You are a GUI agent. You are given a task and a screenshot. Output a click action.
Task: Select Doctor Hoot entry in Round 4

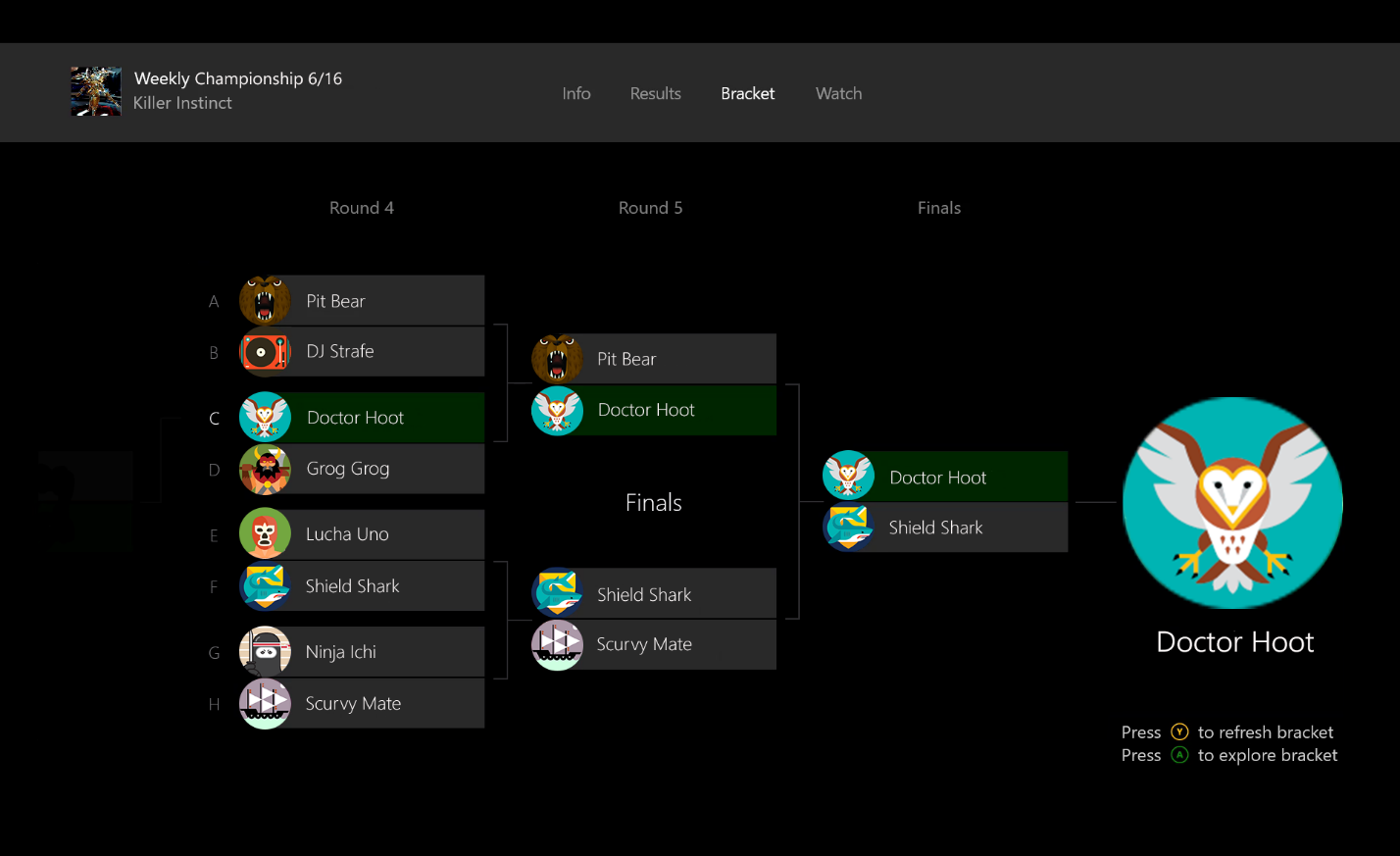(387, 418)
